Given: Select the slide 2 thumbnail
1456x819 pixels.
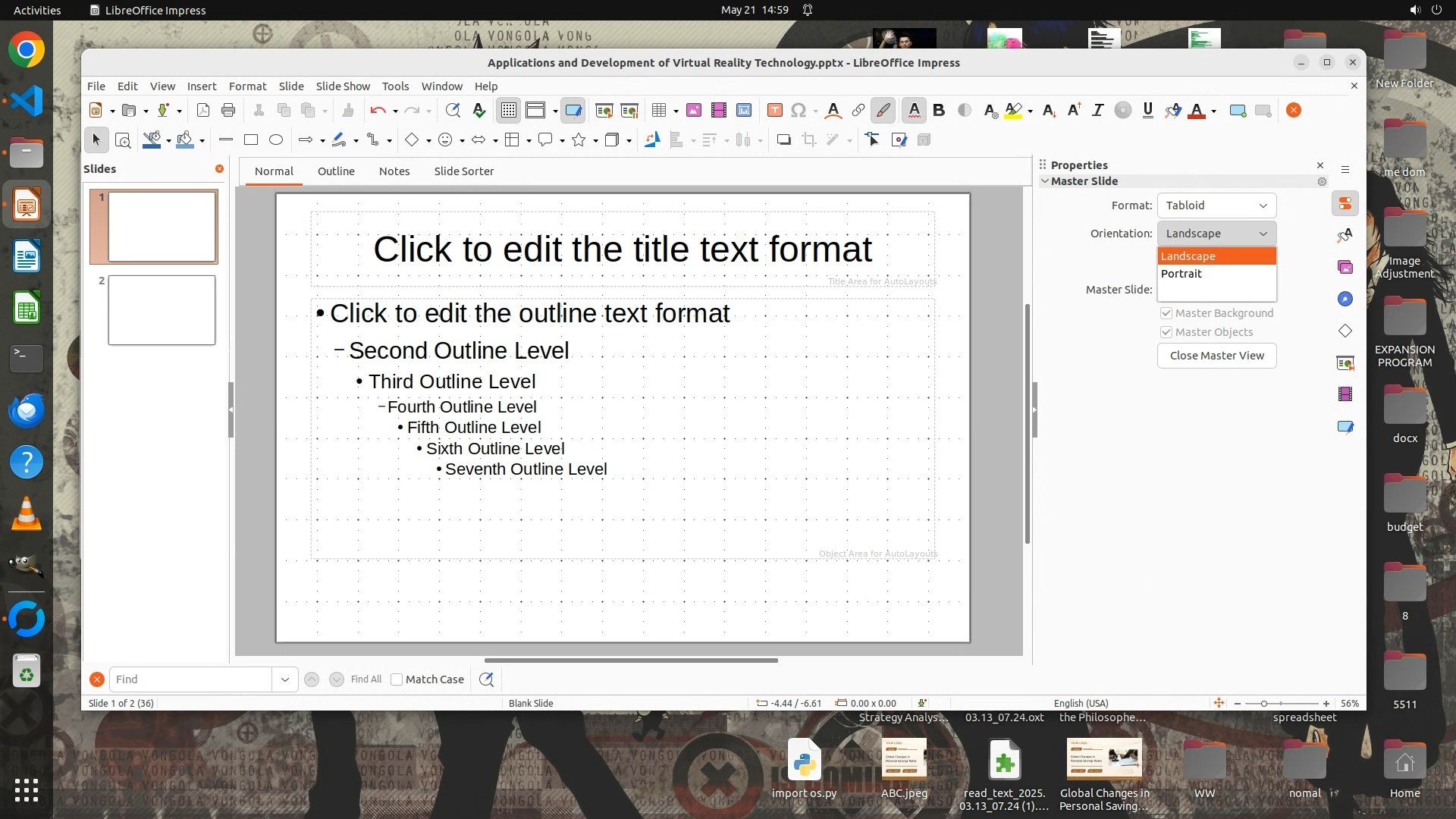Looking at the screenshot, I should pos(162,310).
